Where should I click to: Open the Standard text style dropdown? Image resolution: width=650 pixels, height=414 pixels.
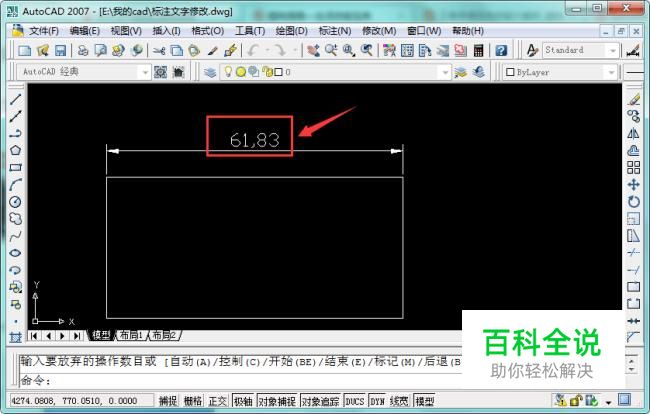pyautogui.click(x=613, y=51)
